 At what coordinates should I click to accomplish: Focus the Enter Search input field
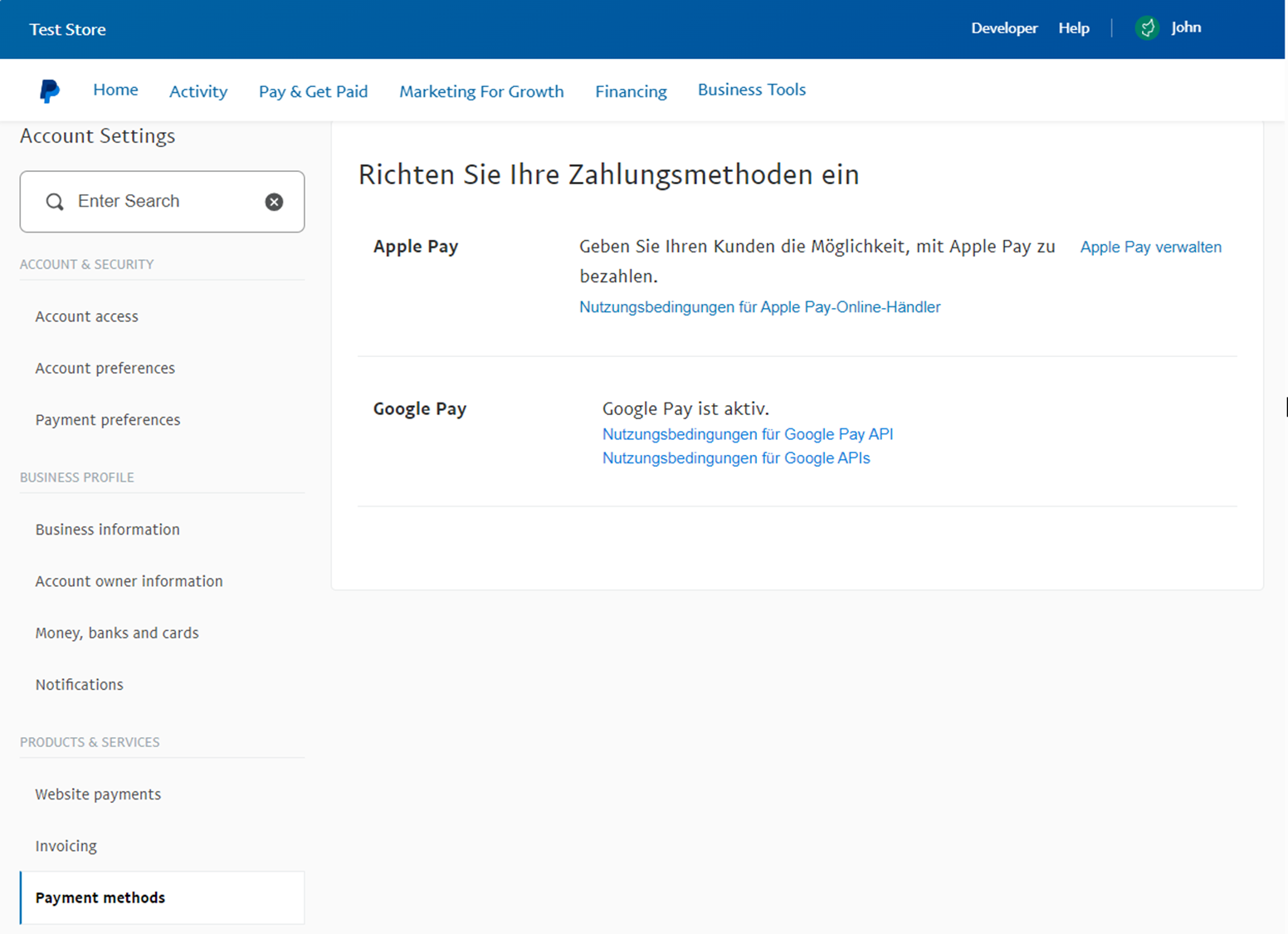162,202
